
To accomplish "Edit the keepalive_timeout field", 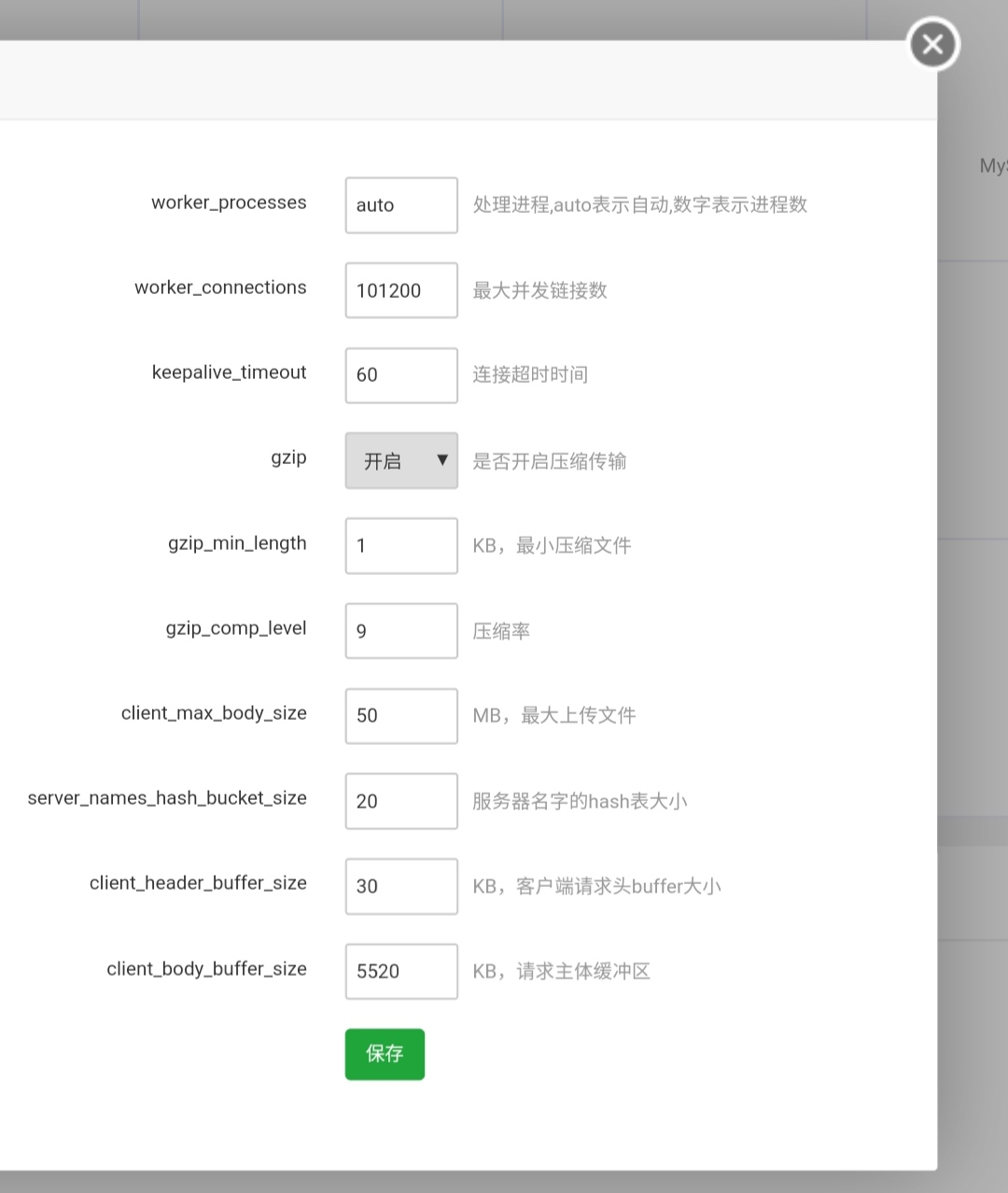I will 401,375.
